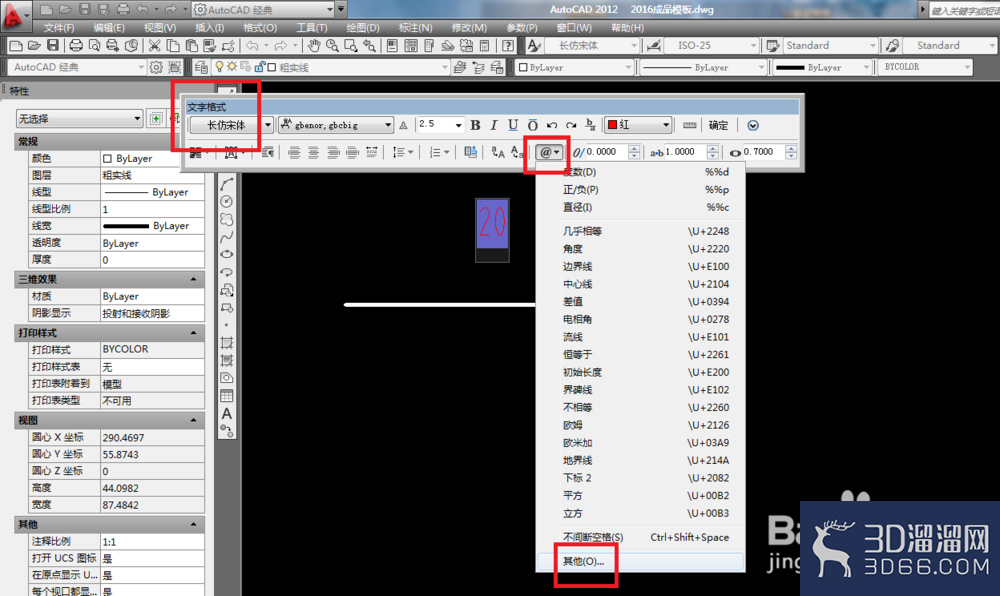This screenshot has width=1000, height=596.
Task: Open the text height 2.5 dropdown
Action: [458, 126]
